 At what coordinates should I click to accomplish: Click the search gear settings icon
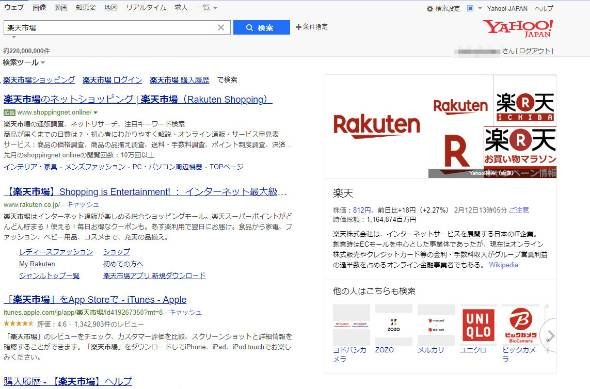click(430, 8)
